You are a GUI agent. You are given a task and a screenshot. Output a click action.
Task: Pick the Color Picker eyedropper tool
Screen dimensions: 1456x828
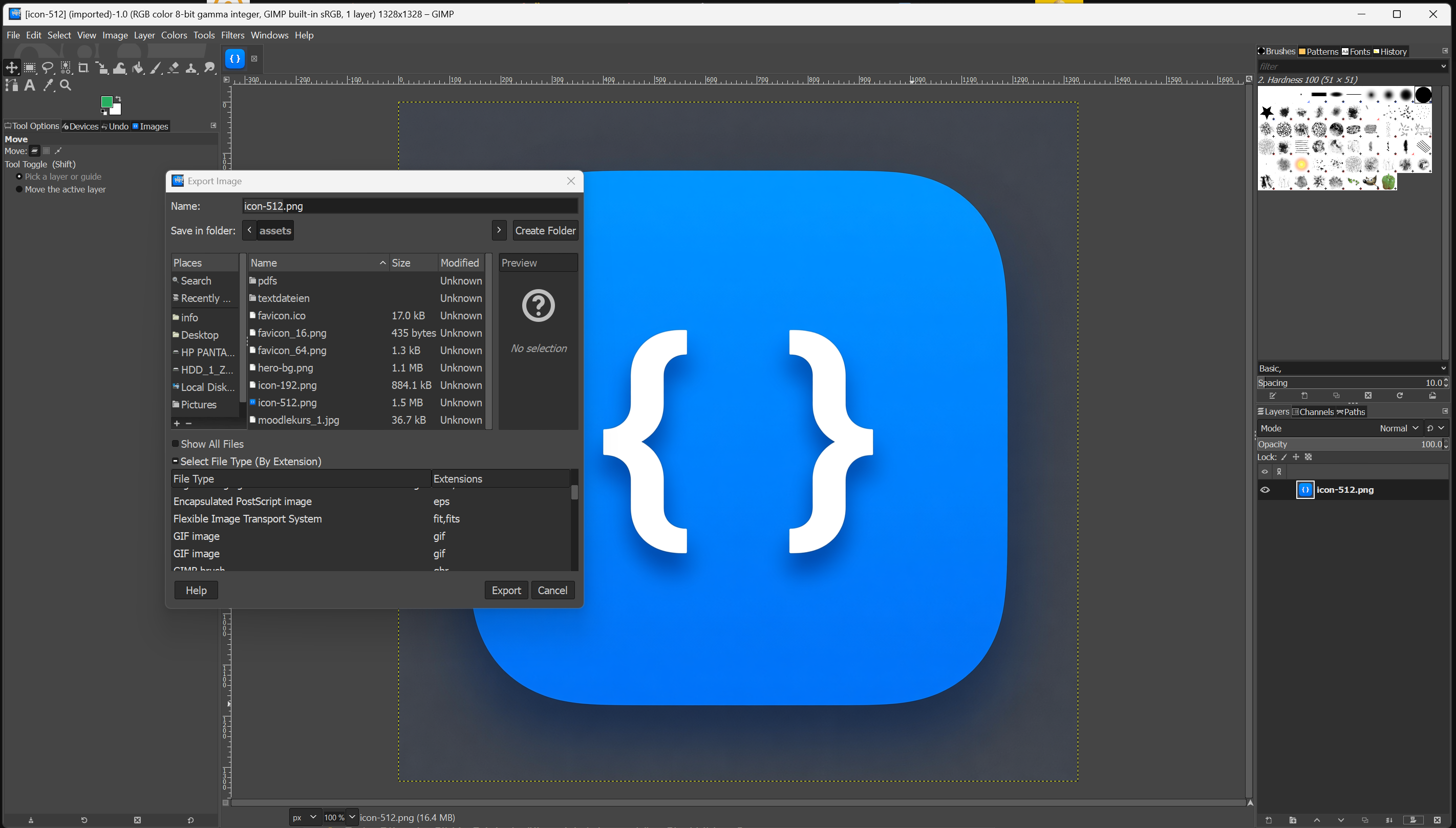point(48,85)
